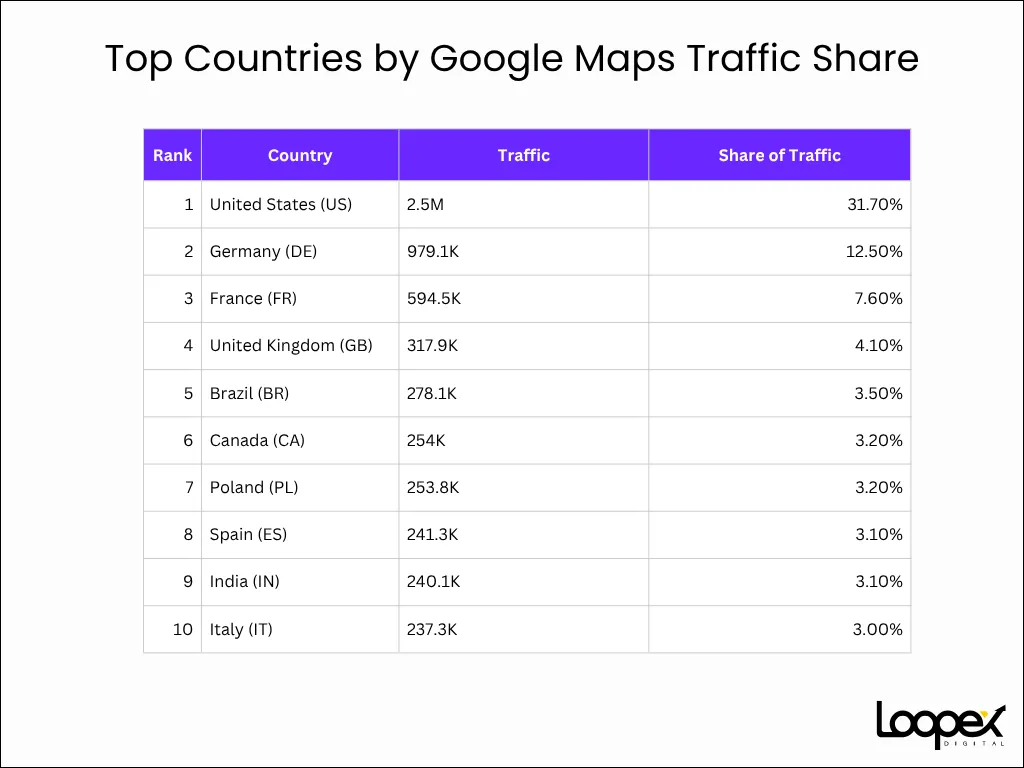Click the 3.10% share in Spain row
Screen dimensions: 1024x768
(x=878, y=534)
